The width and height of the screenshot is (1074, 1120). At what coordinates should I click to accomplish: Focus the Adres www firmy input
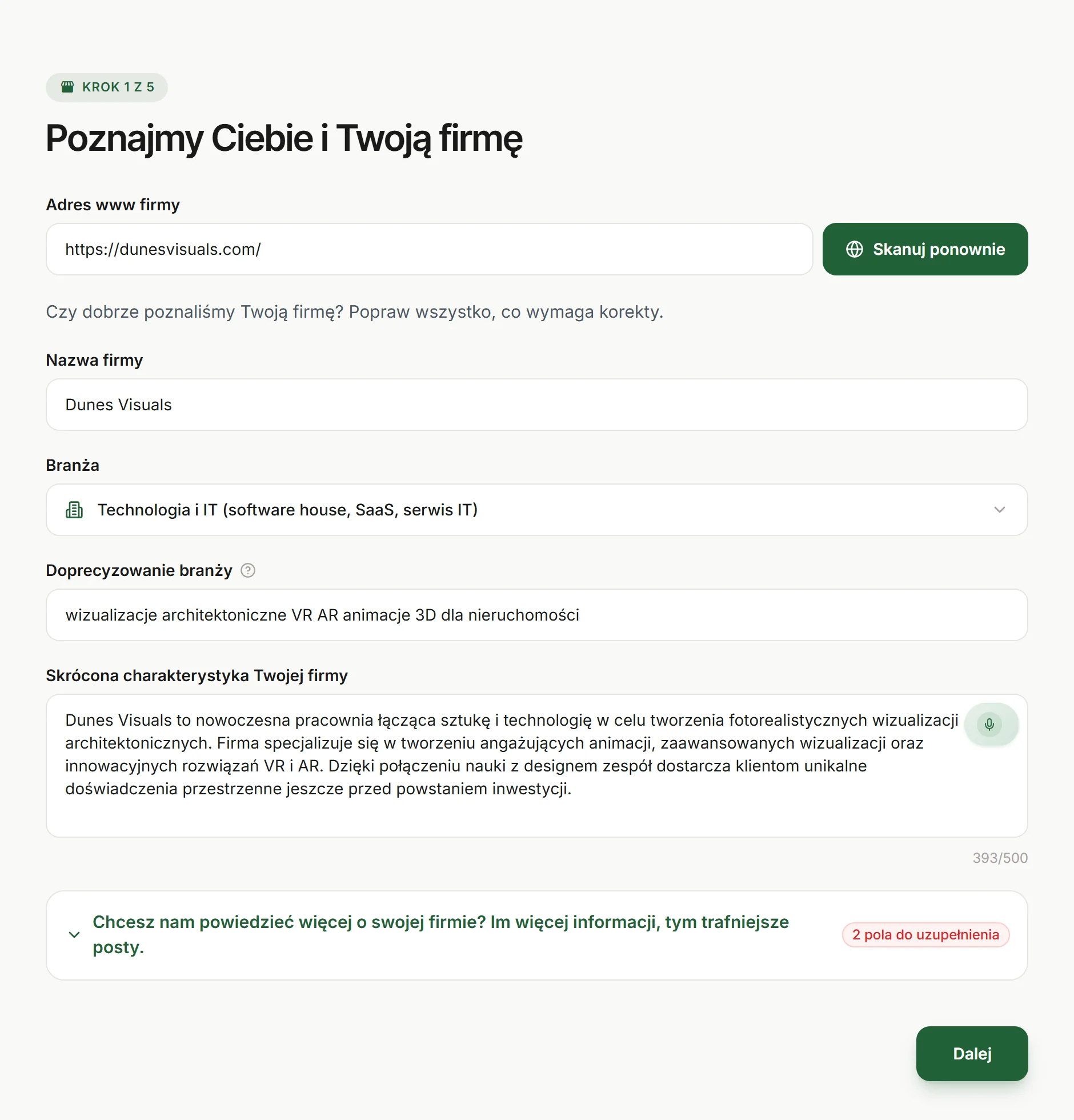click(430, 249)
